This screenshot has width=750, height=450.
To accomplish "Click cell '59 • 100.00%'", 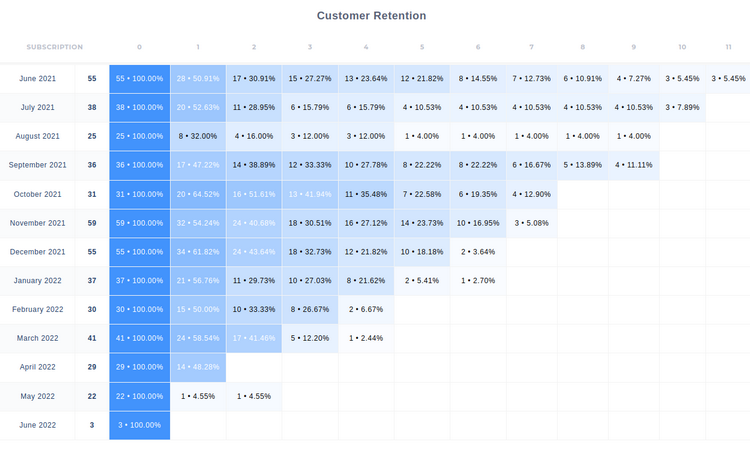I will click(x=140, y=223).
